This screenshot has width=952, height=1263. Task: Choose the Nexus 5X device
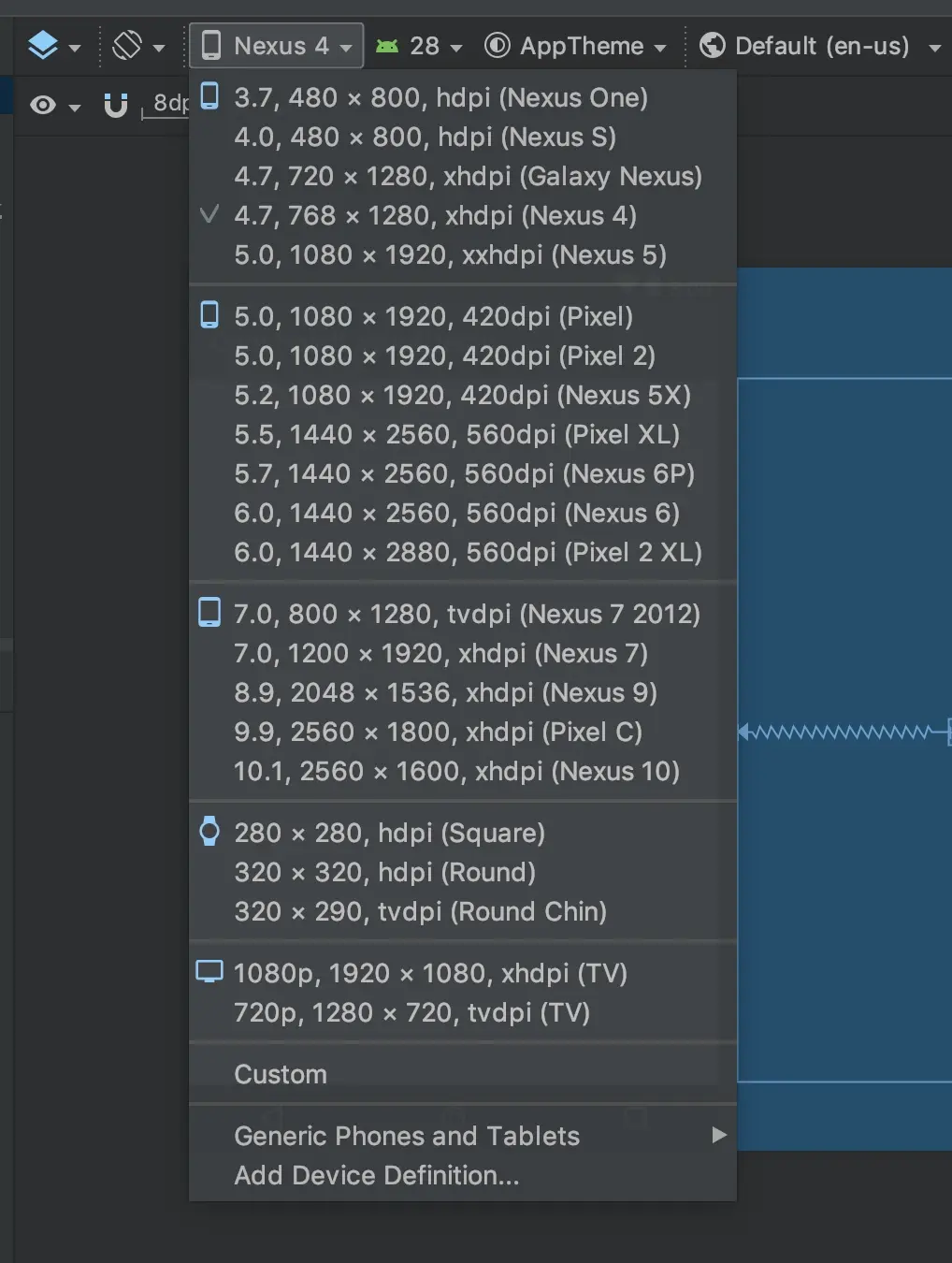[x=463, y=395]
